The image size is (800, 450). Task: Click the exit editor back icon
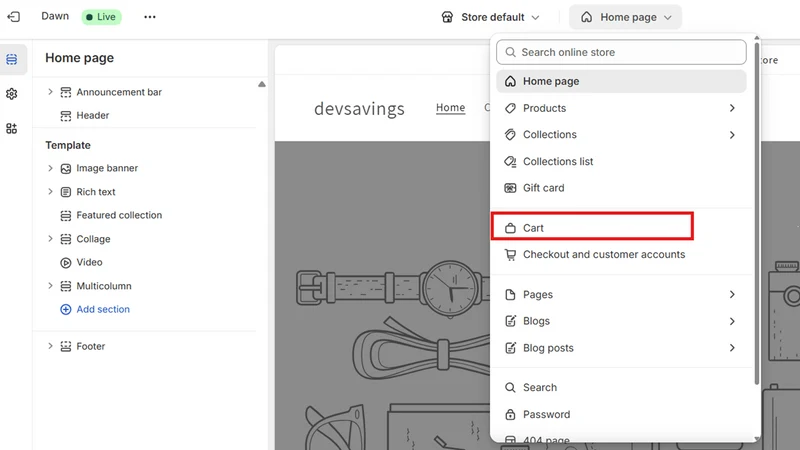14,17
